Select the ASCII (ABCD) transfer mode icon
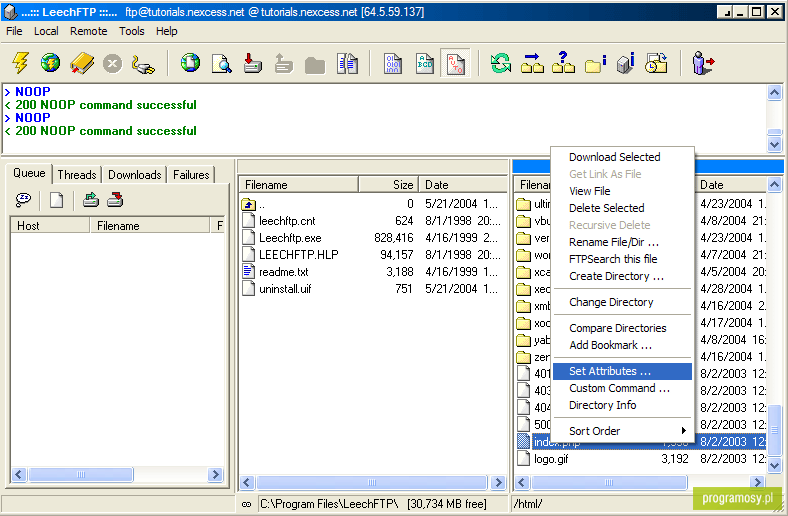 pyautogui.click(x=425, y=64)
